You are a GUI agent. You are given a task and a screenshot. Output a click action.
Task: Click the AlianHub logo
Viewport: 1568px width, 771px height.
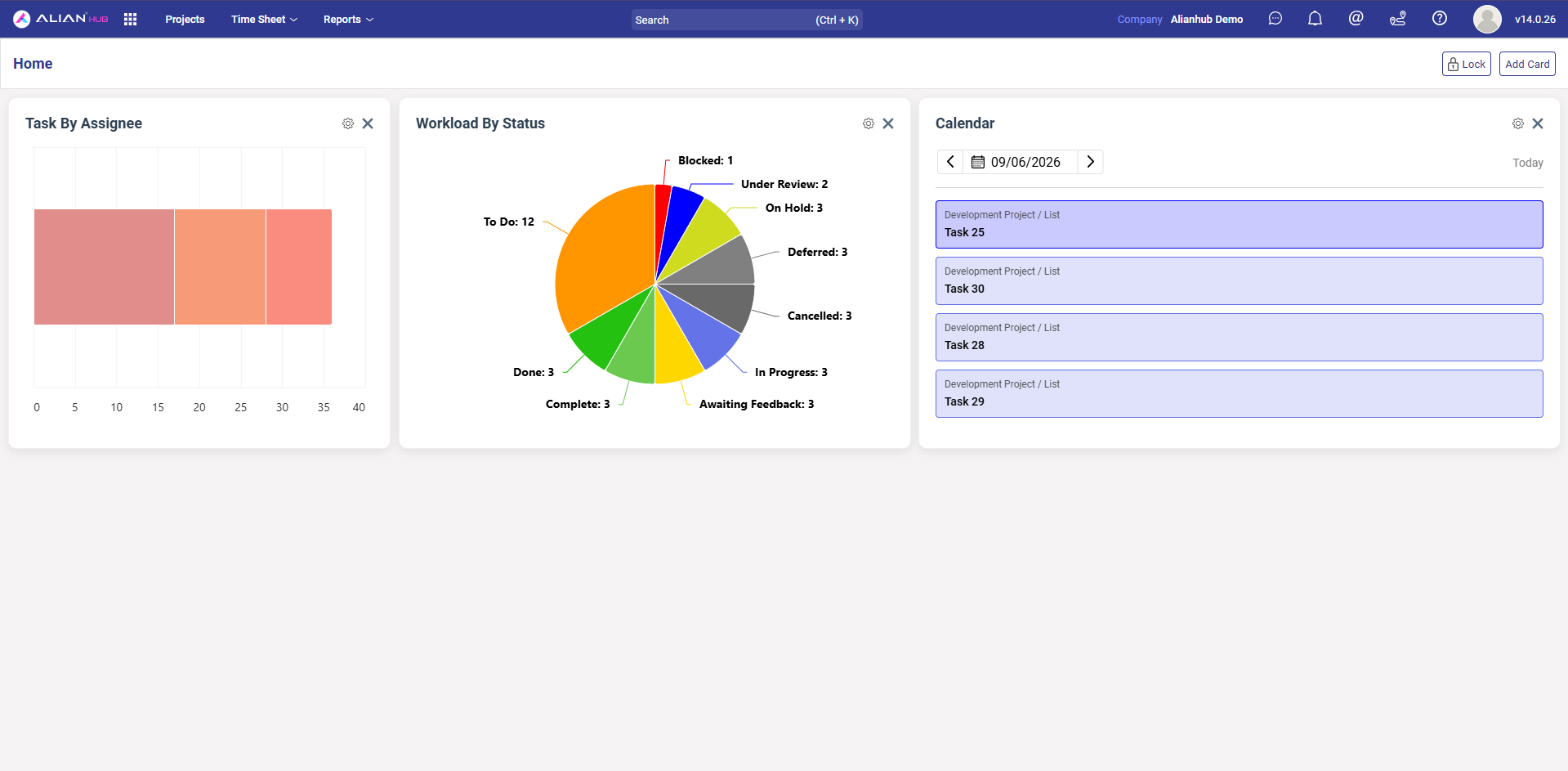click(x=61, y=19)
